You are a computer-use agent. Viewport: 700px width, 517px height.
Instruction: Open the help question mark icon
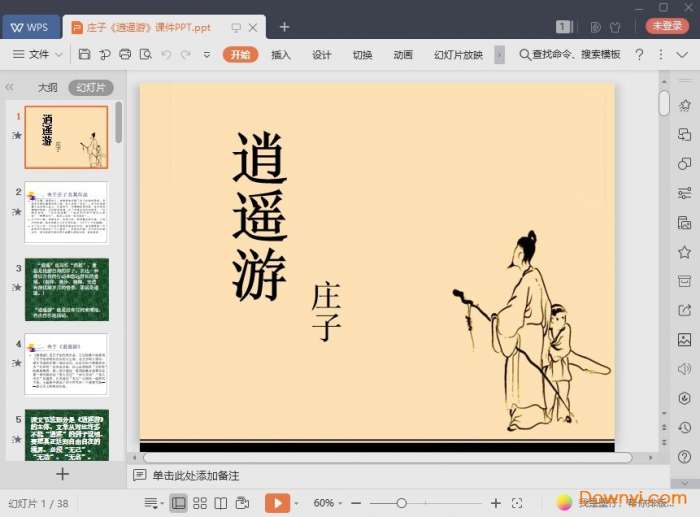pyautogui.click(x=639, y=54)
